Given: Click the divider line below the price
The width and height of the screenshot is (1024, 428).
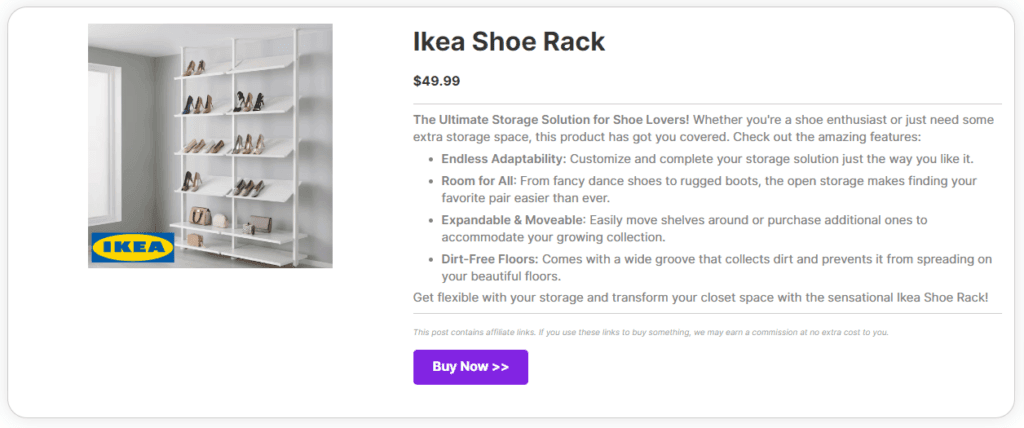Looking at the screenshot, I should [707, 104].
